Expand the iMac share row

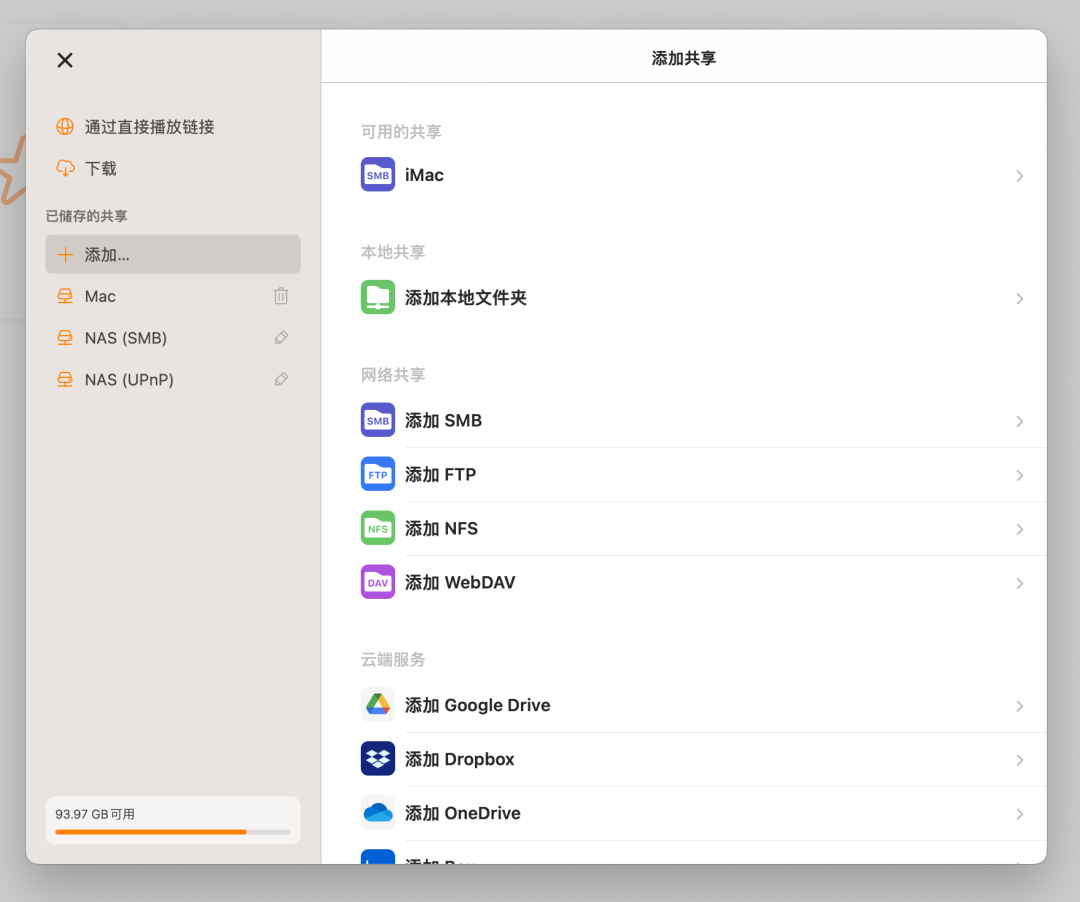pos(1019,175)
